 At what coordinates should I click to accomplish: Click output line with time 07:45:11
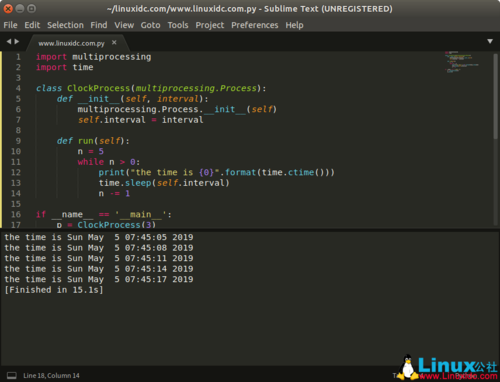(x=99, y=258)
